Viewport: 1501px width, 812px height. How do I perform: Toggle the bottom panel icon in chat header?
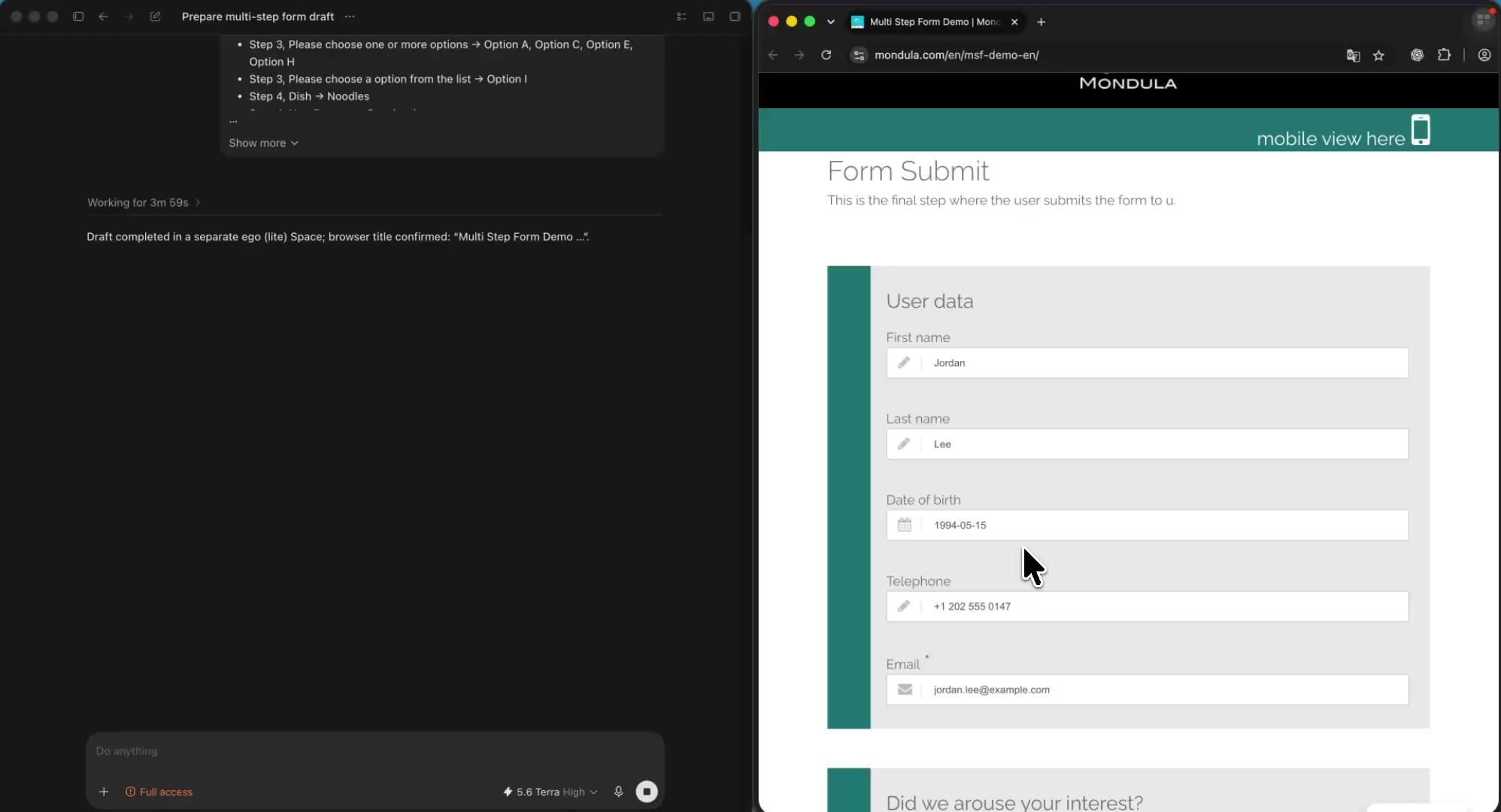(x=708, y=17)
